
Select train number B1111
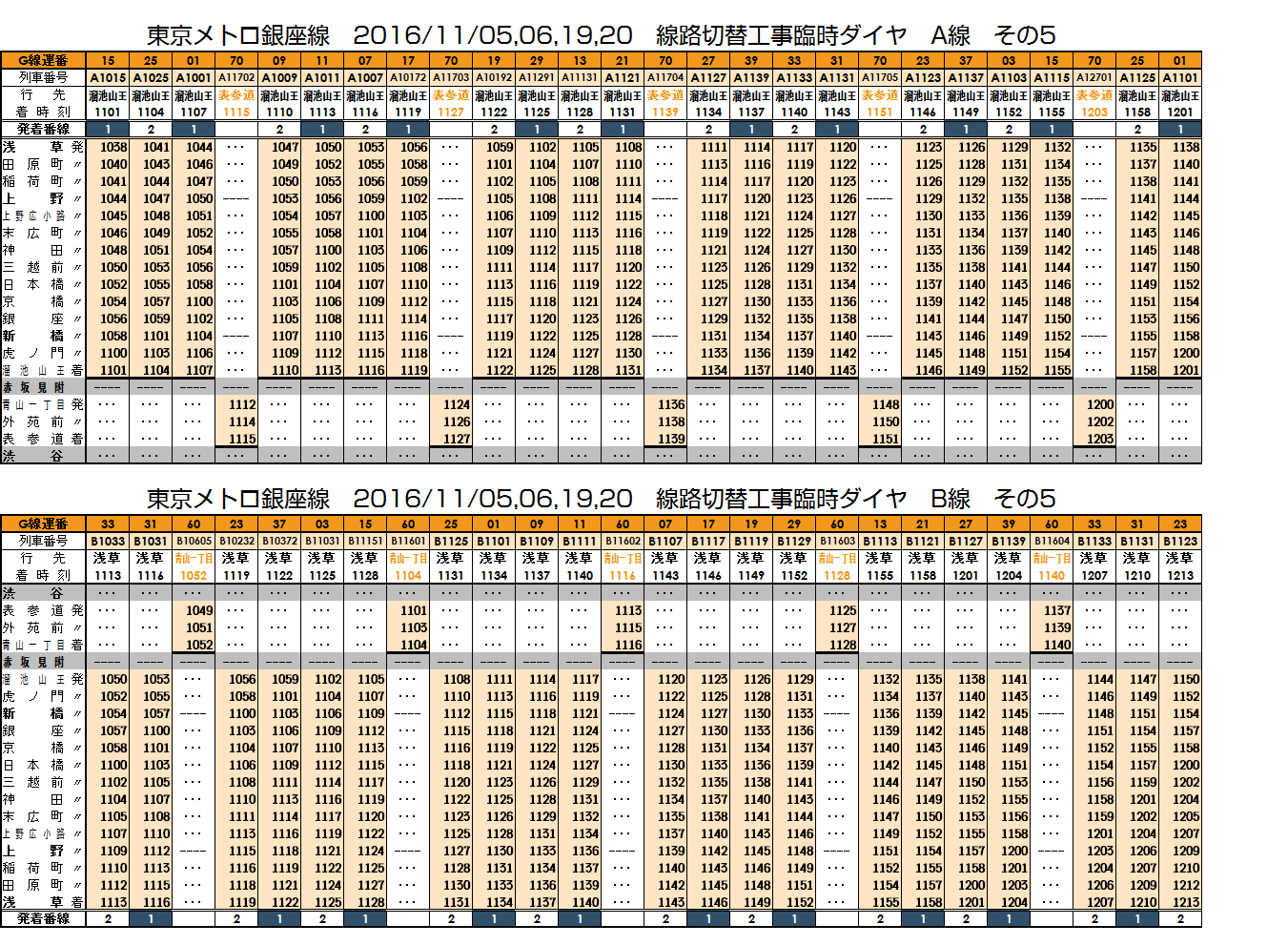click(580, 541)
